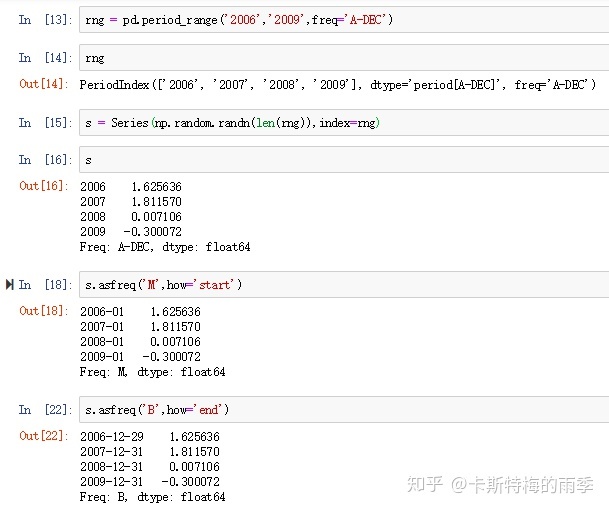Click the In [15]: prompt label
The height and width of the screenshot is (511, 609).
[x=45, y=123]
